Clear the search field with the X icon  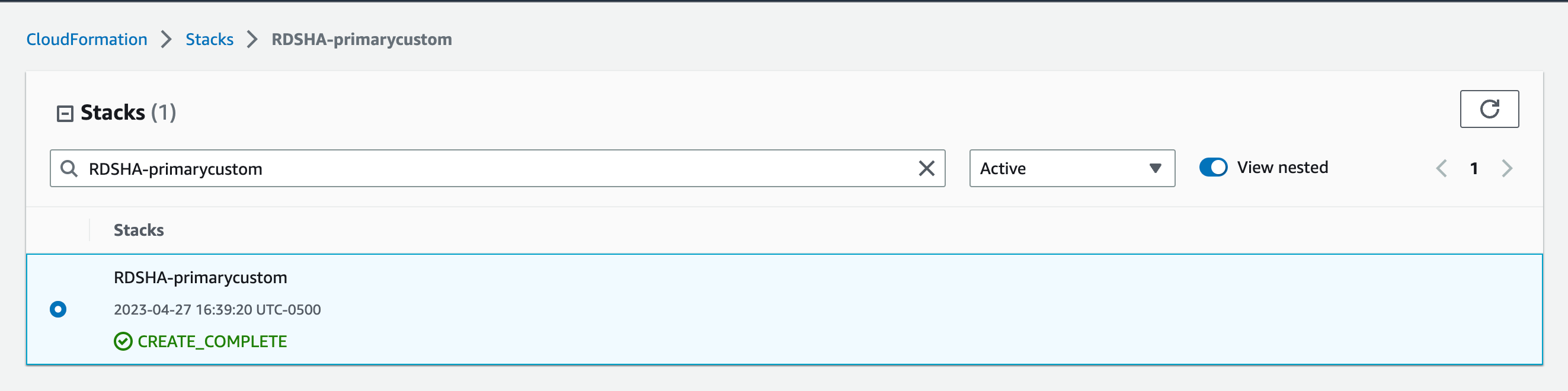point(926,168)
